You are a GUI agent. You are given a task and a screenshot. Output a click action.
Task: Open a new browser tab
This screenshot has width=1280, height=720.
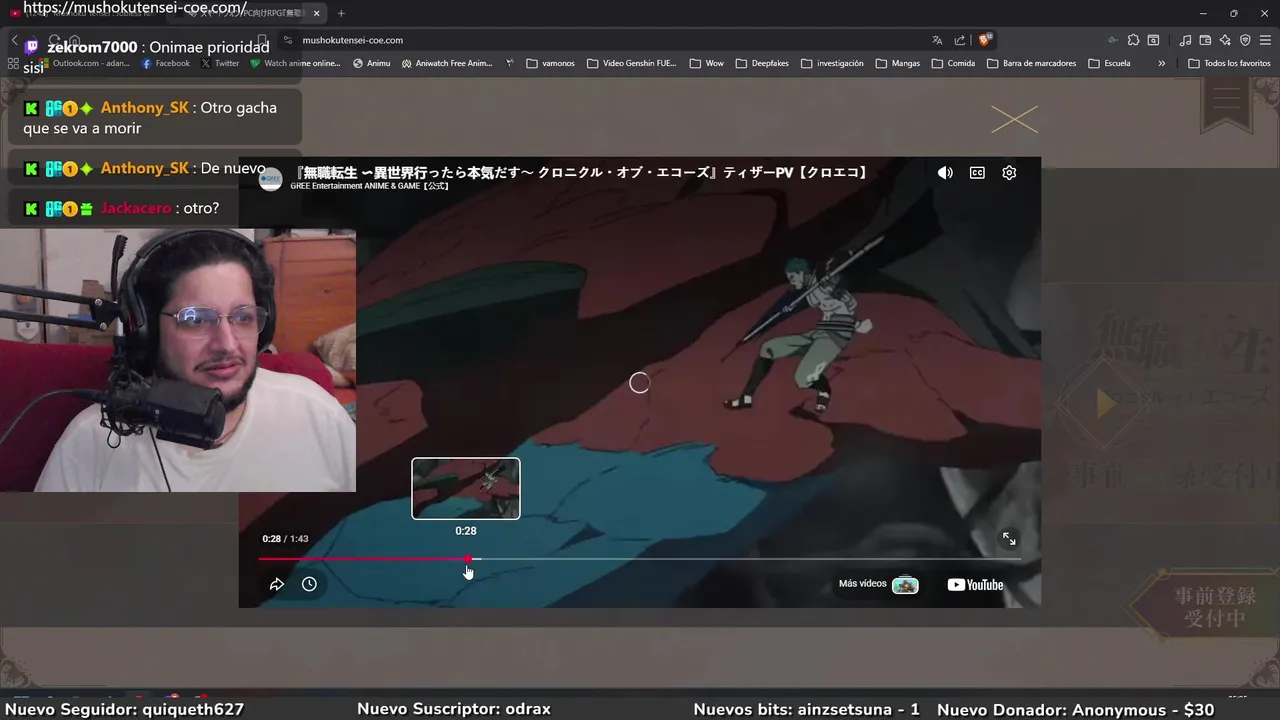(x=341, y=13)
